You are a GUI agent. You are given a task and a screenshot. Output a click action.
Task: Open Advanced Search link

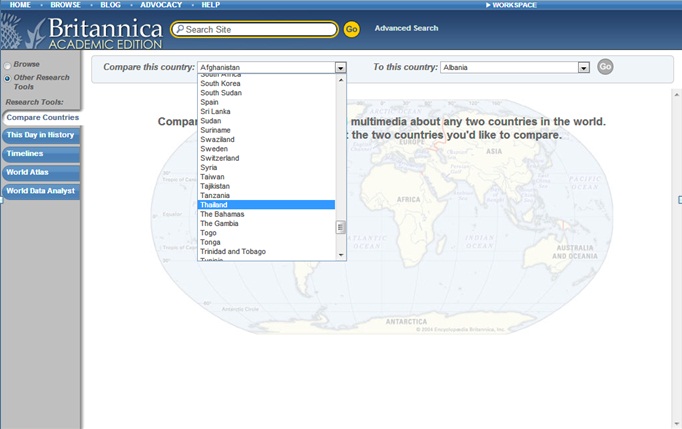click(406, 28)
